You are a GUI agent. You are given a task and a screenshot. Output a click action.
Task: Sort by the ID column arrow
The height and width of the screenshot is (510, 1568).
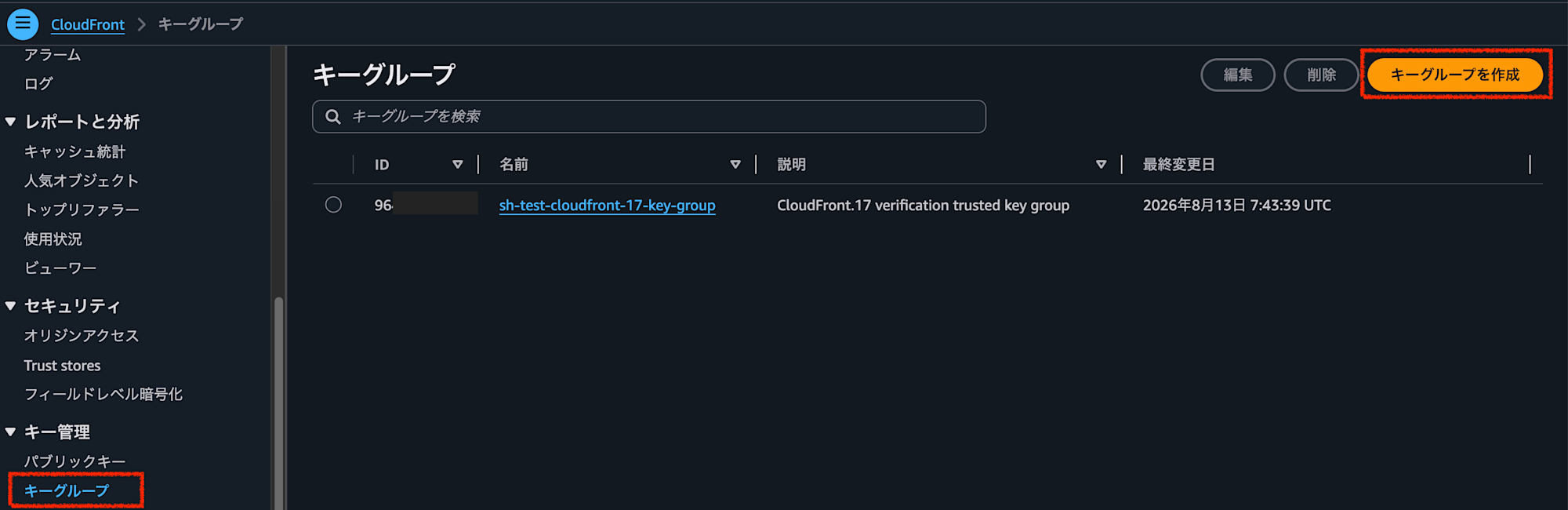tap(458, 165)
